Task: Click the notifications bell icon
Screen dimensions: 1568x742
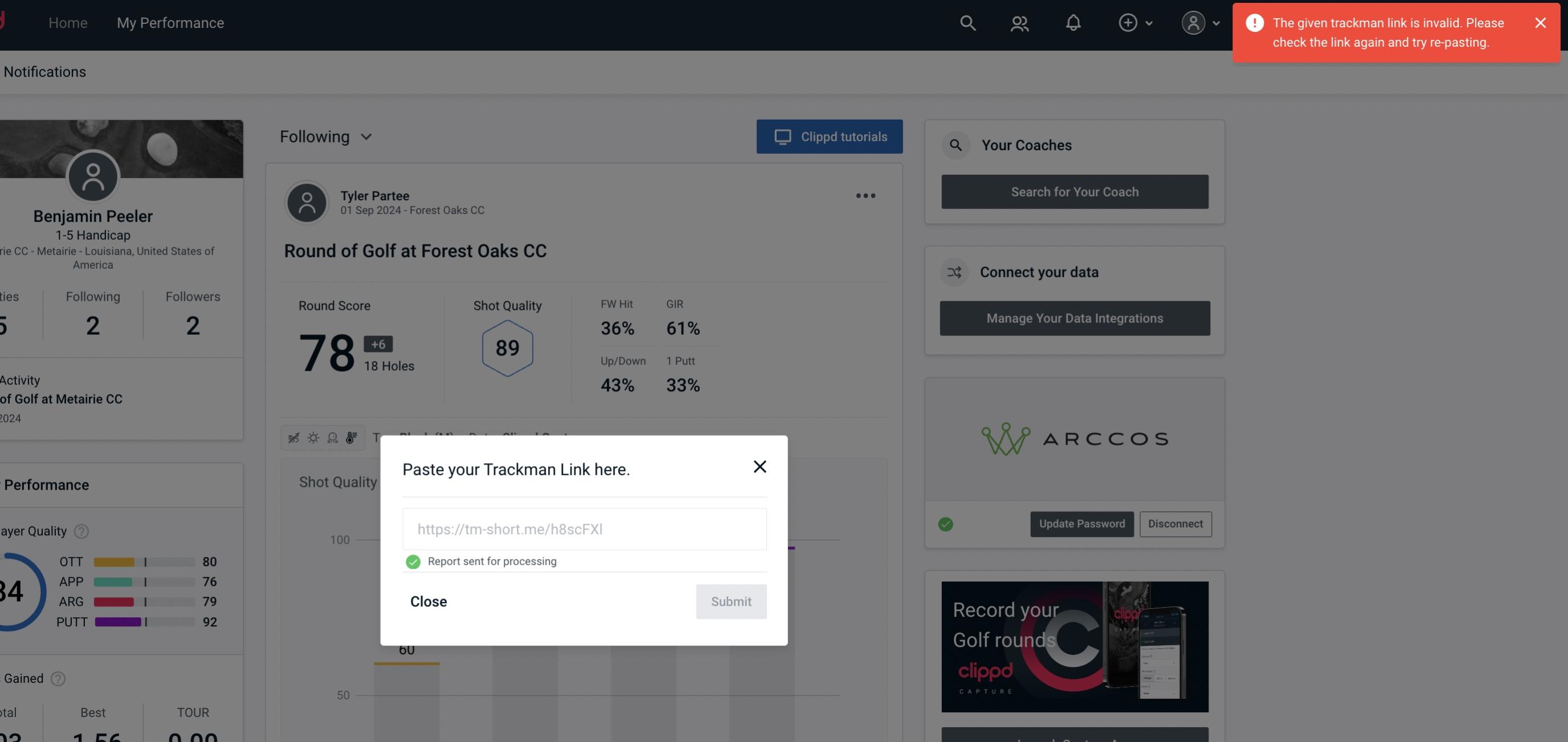Action: pyautogui.click(x=1074, y=22)
